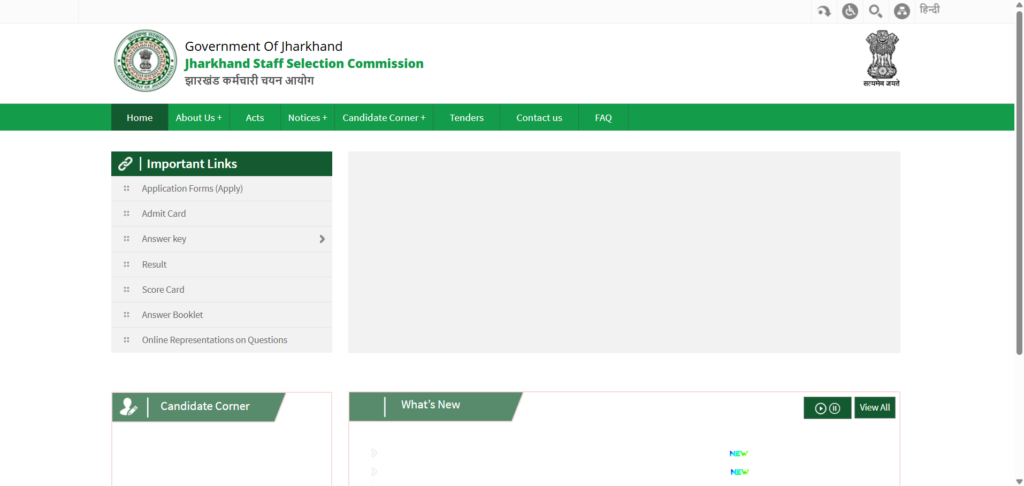Play the What's New news ticker

coord(821,408)
